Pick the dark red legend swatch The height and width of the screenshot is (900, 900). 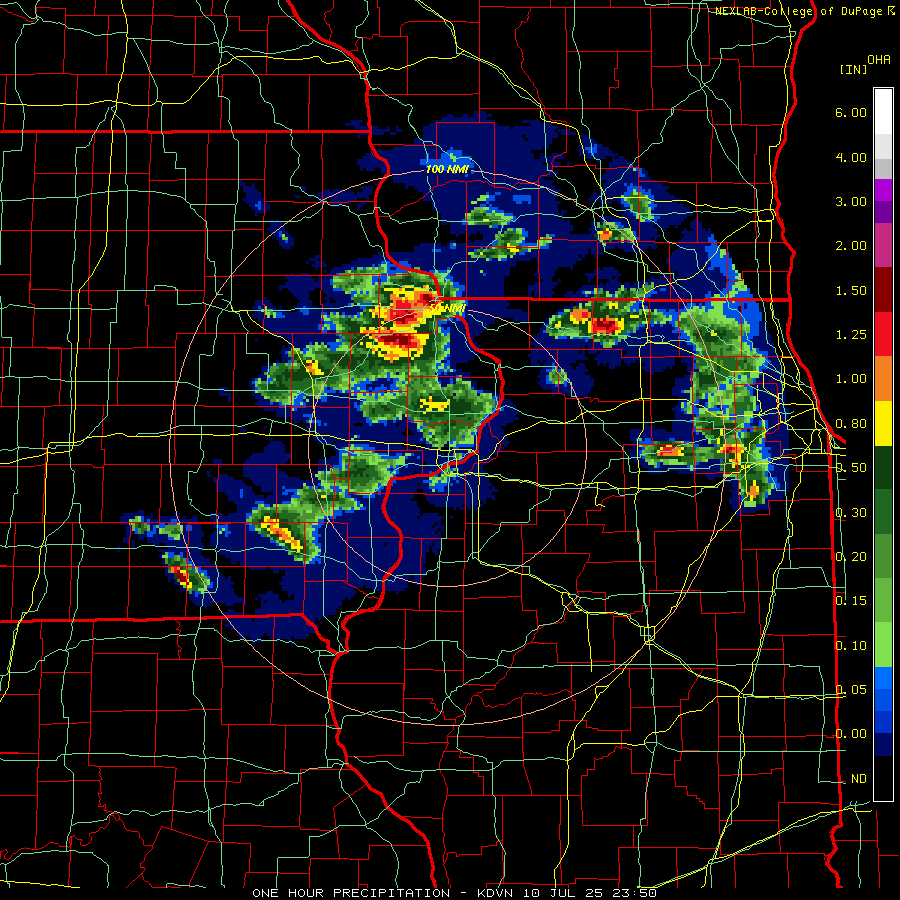pyautogui.click(x=883, y=290)
